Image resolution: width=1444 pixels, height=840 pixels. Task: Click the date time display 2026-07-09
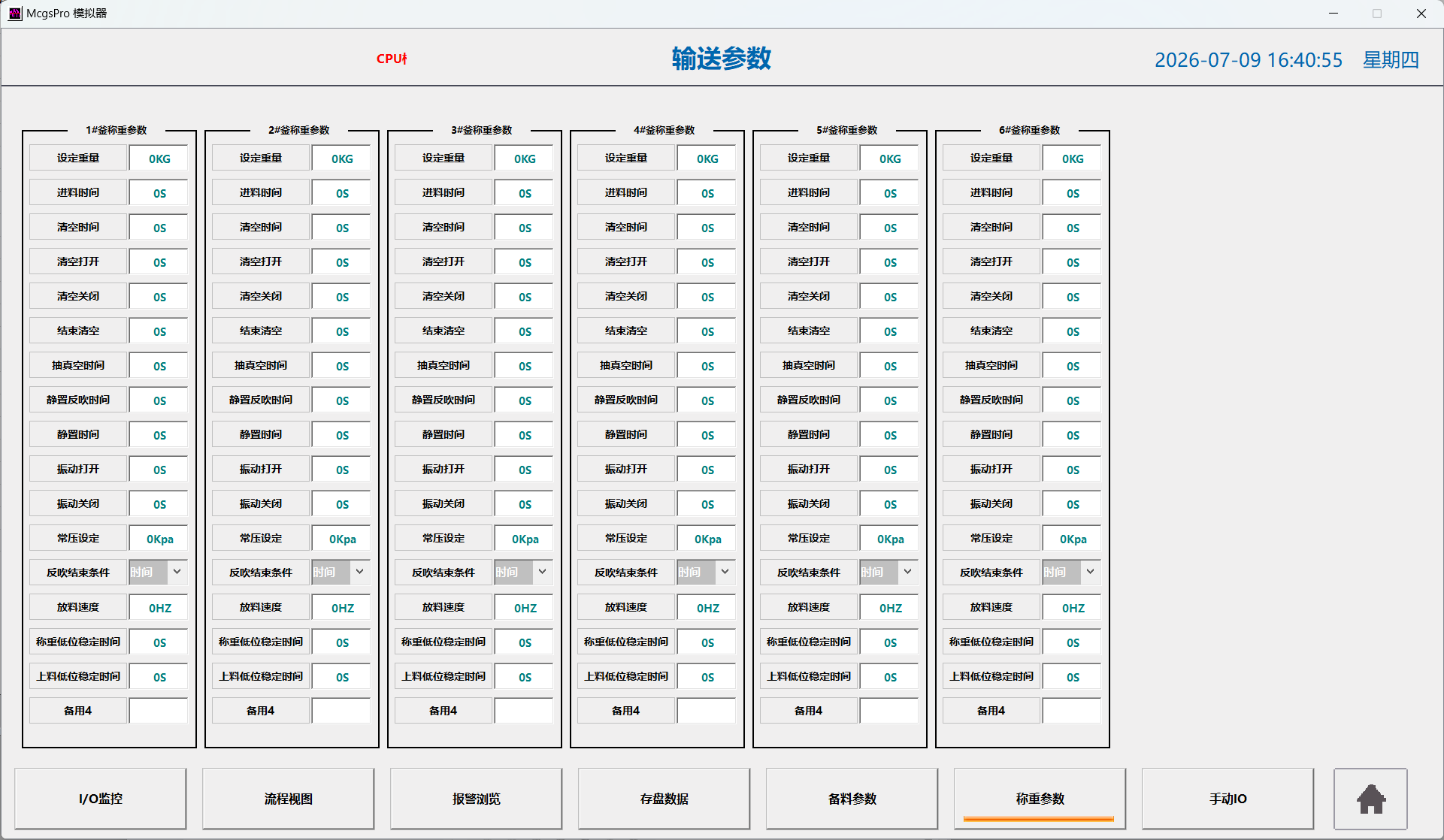point(1249,60)
